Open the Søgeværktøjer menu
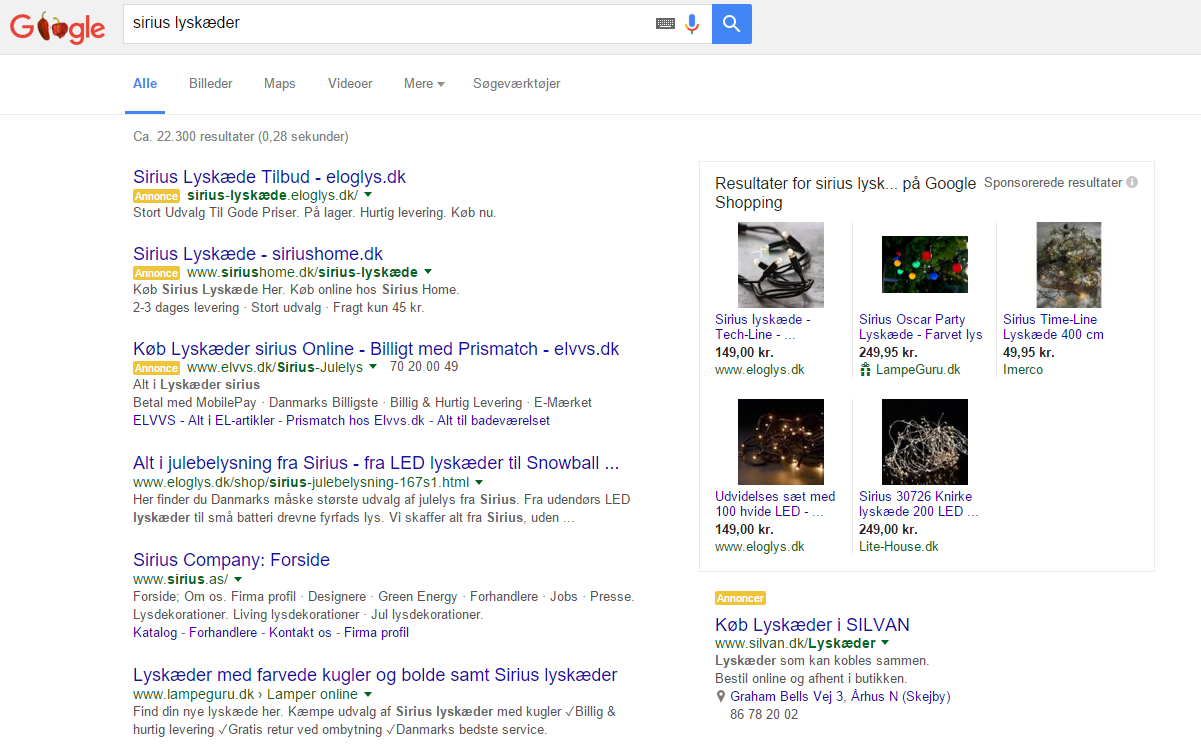Image resolution: width=1201 pixels, height=745 pixels. click(x=516, y=84)
